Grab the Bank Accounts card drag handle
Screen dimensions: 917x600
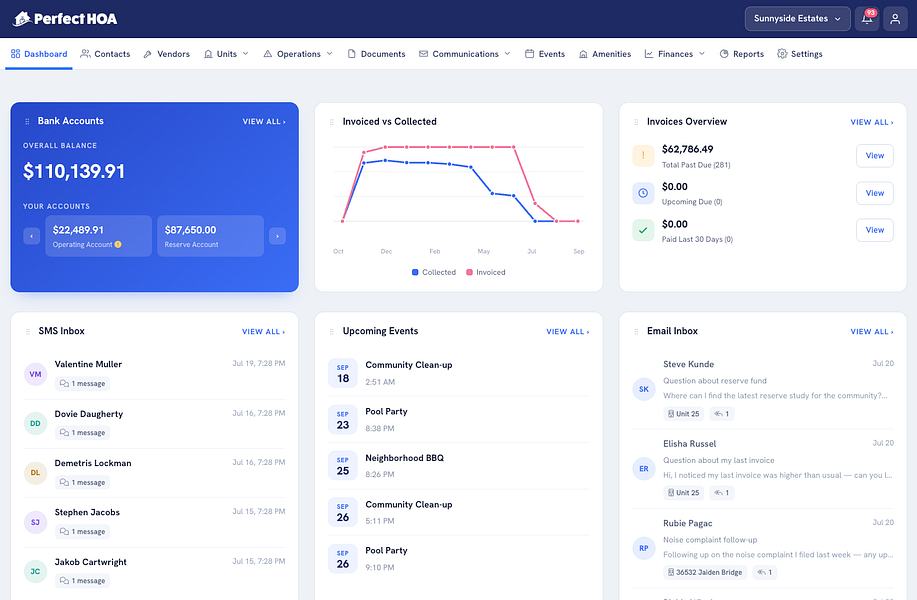pos(27,122)
